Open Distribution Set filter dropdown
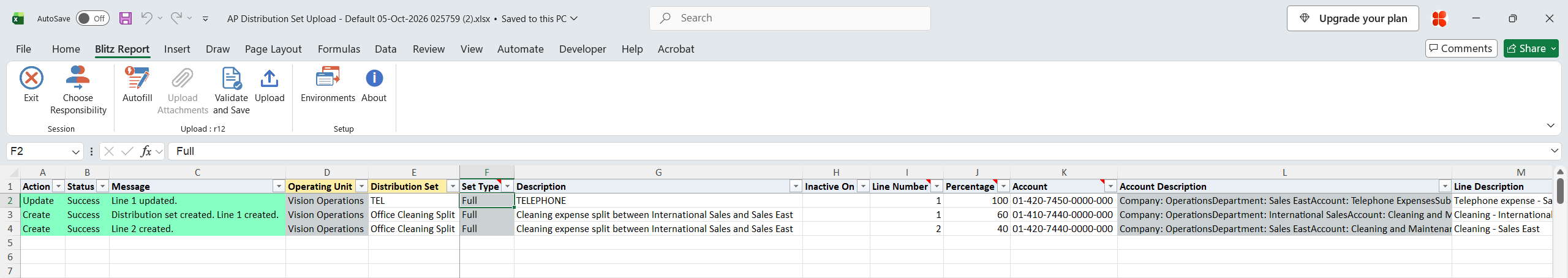This screenshot has width=1568, height=278. tap(453, 186)
